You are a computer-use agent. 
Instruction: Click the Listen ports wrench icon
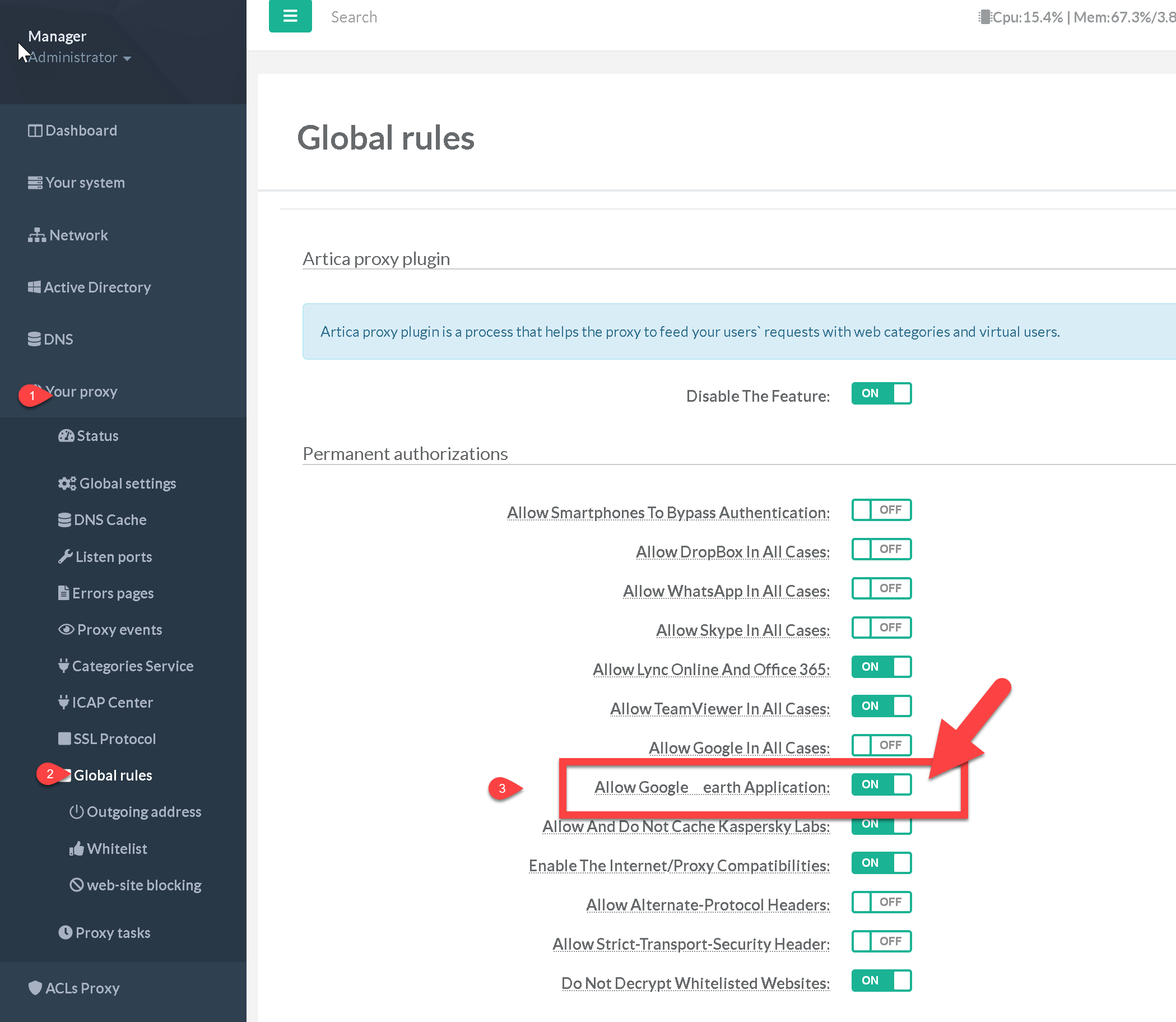[x=65, y=556]
